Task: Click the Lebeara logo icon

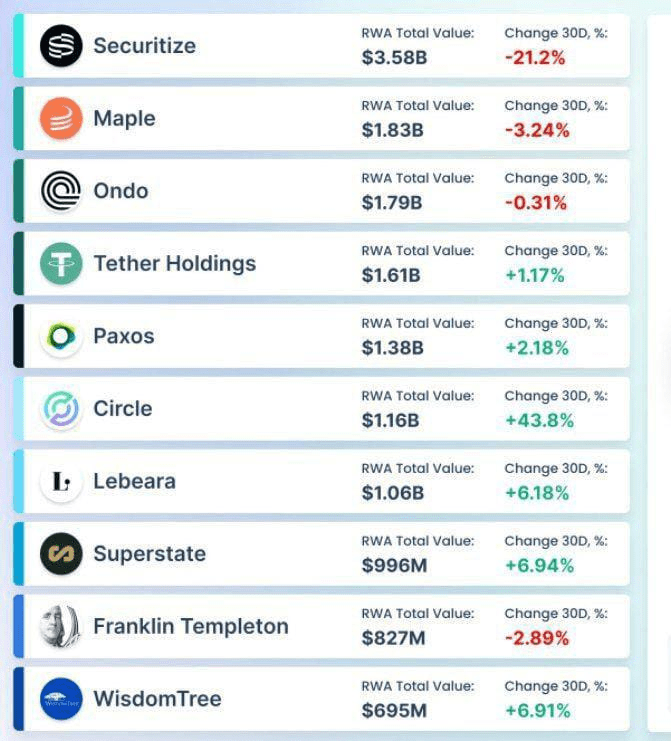Action: click(x=61, y=482)
